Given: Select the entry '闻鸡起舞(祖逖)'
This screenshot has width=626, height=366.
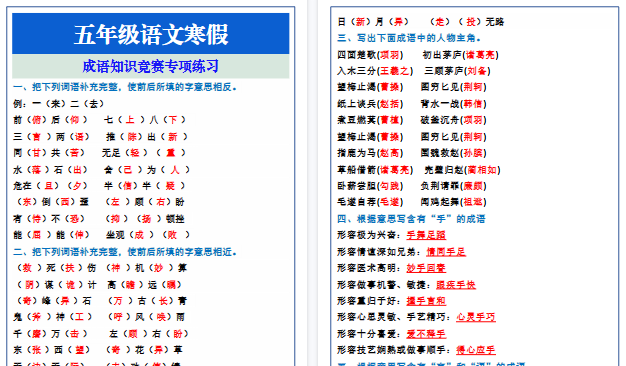Looking at the screenshot, I should 454,202.
